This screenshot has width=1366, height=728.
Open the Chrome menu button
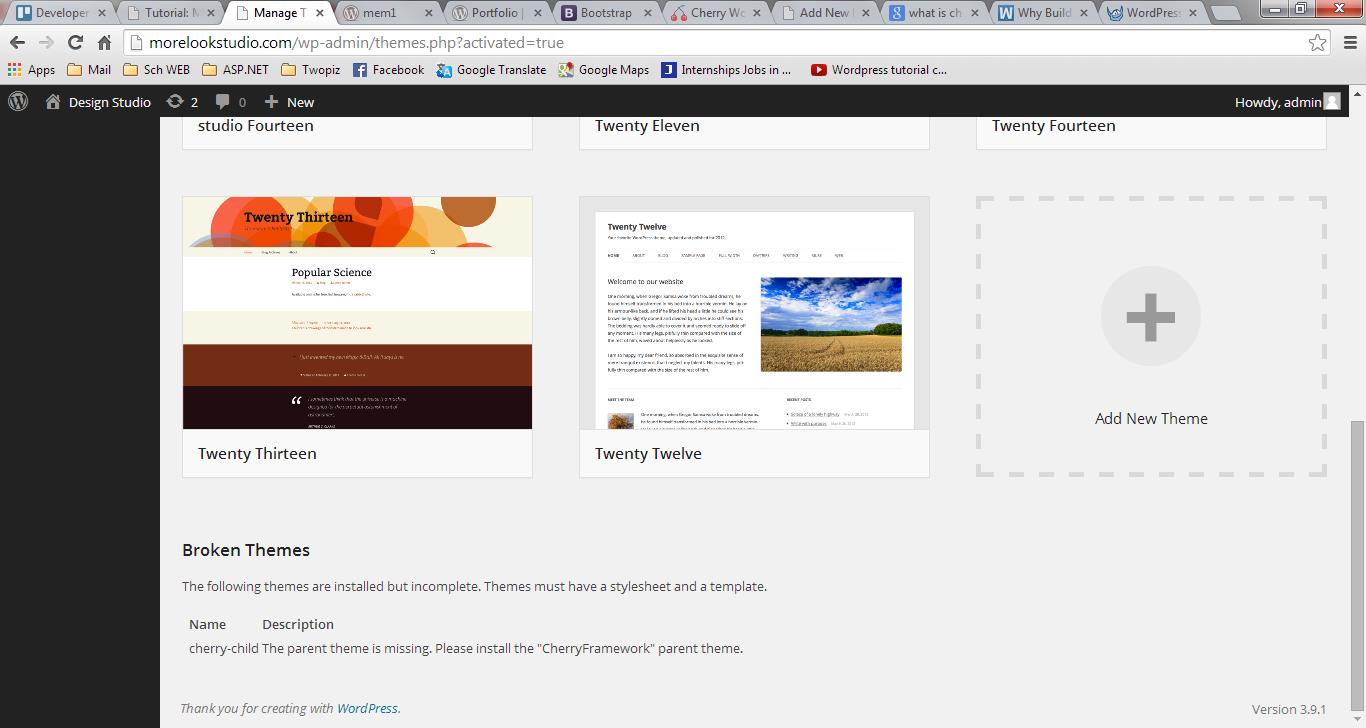click(1348, 43)
